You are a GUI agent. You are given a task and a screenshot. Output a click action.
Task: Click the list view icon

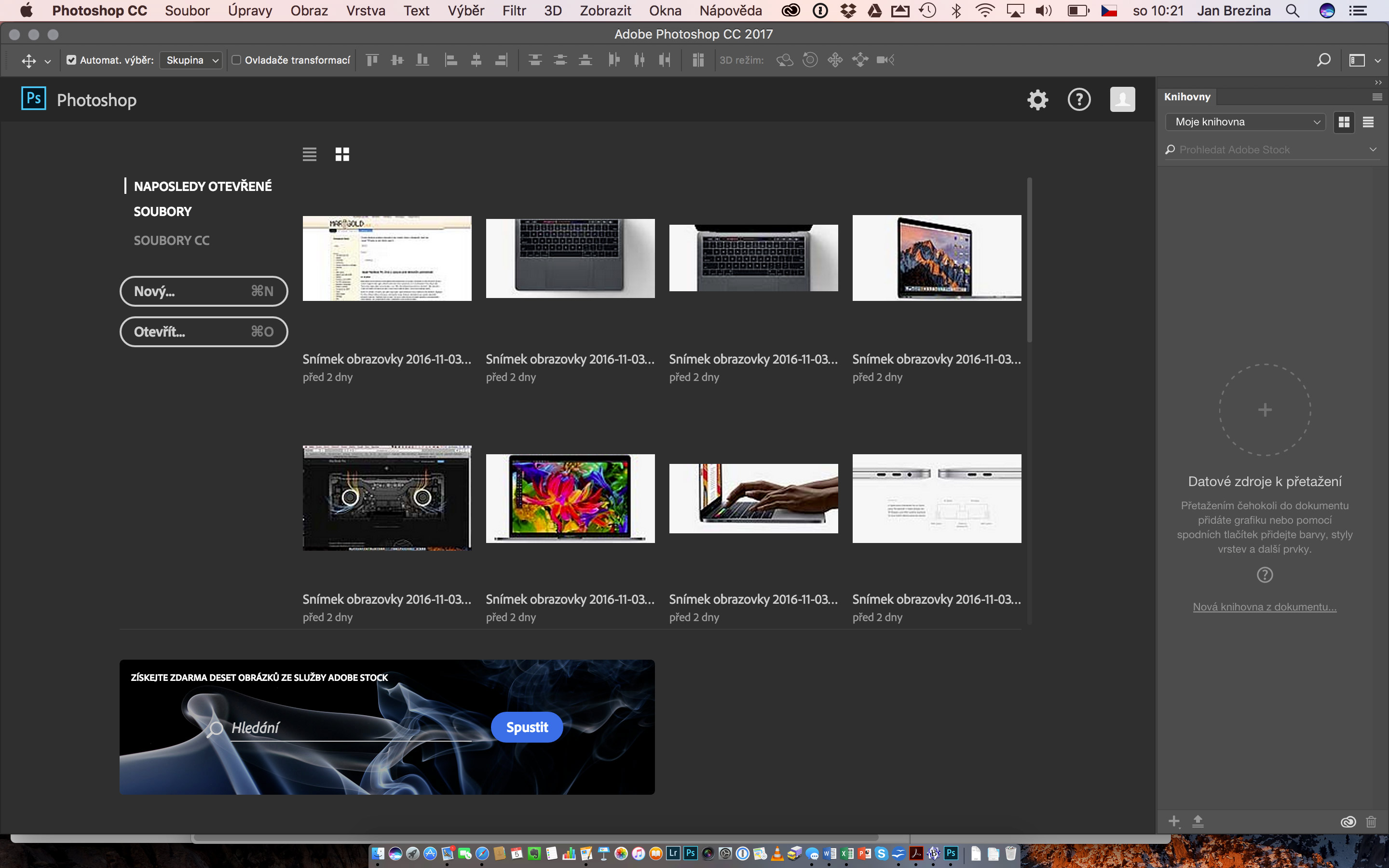pyautogui.click(x=309, y=154)
